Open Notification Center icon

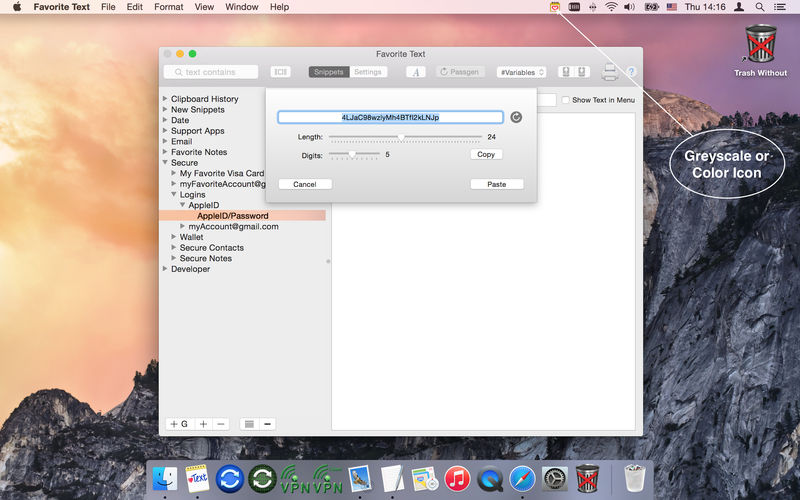pyautogui.click(x=780, y=7)
